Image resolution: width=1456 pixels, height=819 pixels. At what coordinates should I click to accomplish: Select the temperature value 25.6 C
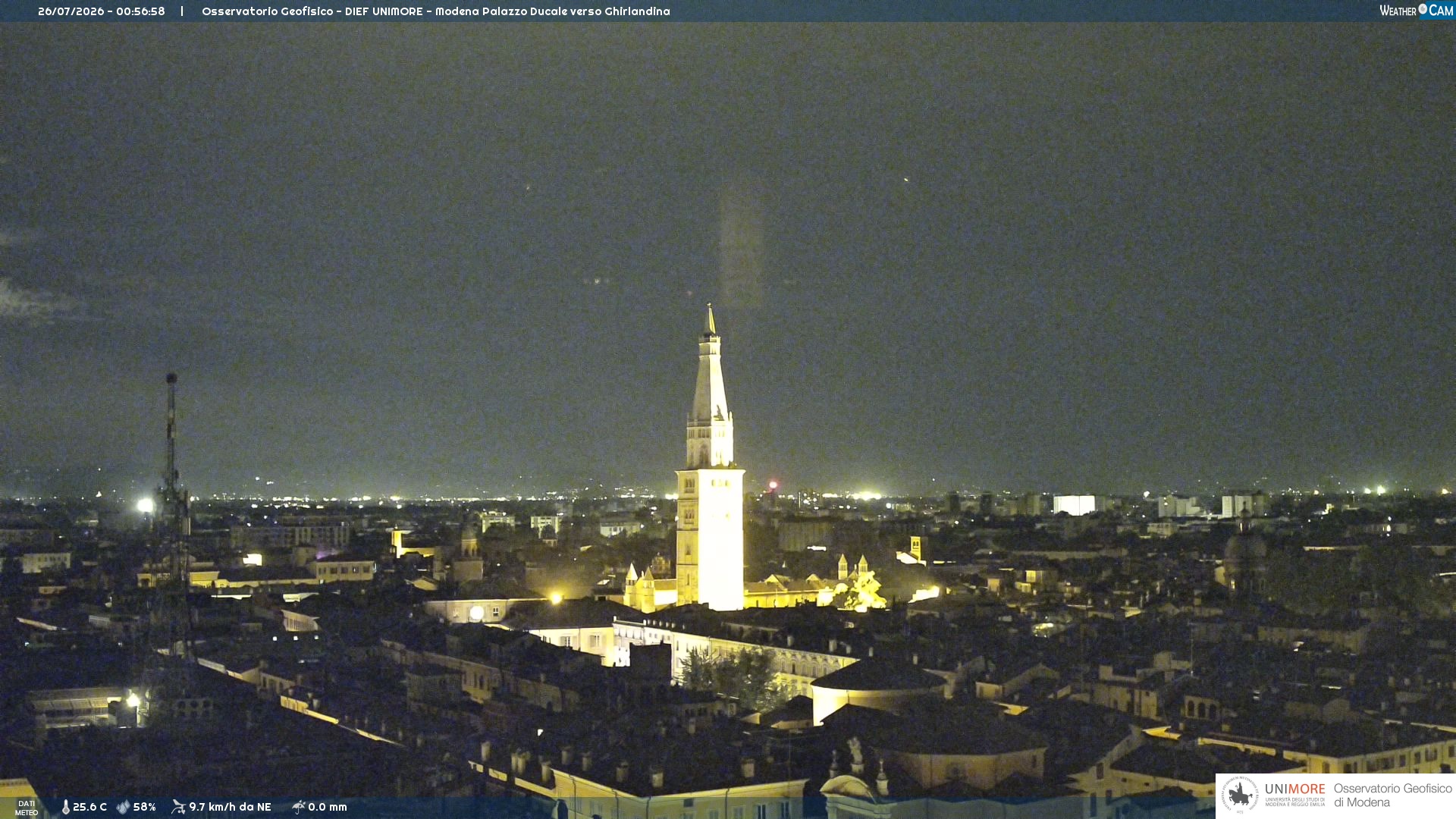89,808
